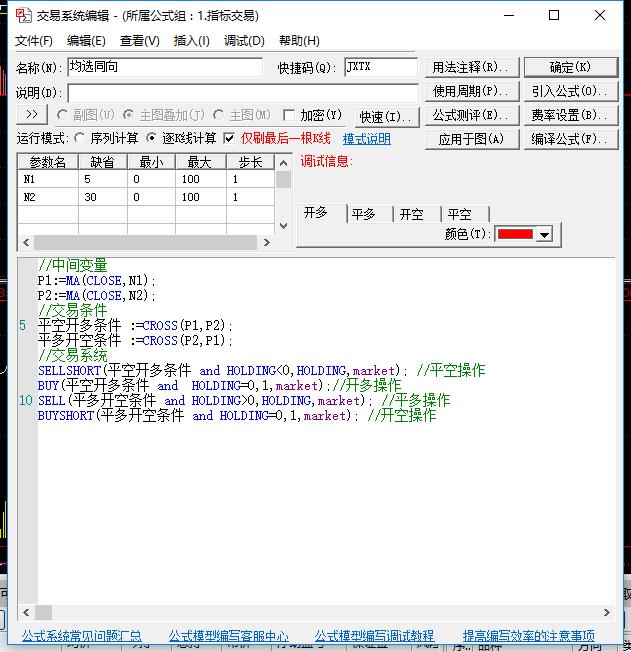Open the 模式说明 link
This screenshot has width=631, height=652.
pyautogui.click(x=366, y=138)
